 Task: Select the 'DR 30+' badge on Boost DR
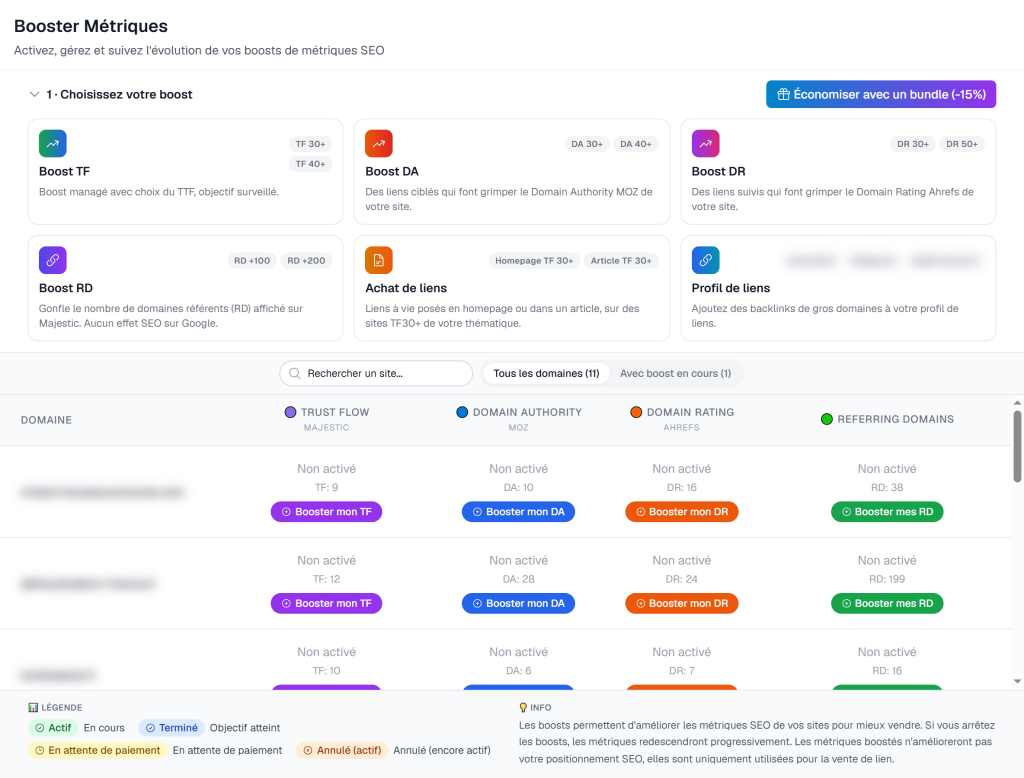point(912,144)
